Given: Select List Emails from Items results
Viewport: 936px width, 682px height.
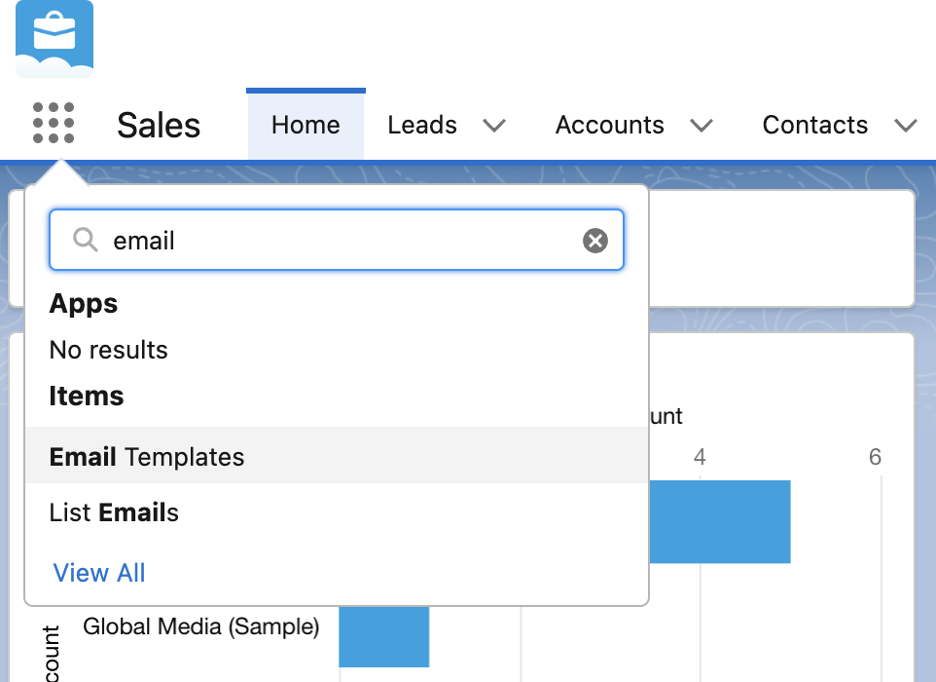Looking at the screenshot, I should tap(337, 512).
